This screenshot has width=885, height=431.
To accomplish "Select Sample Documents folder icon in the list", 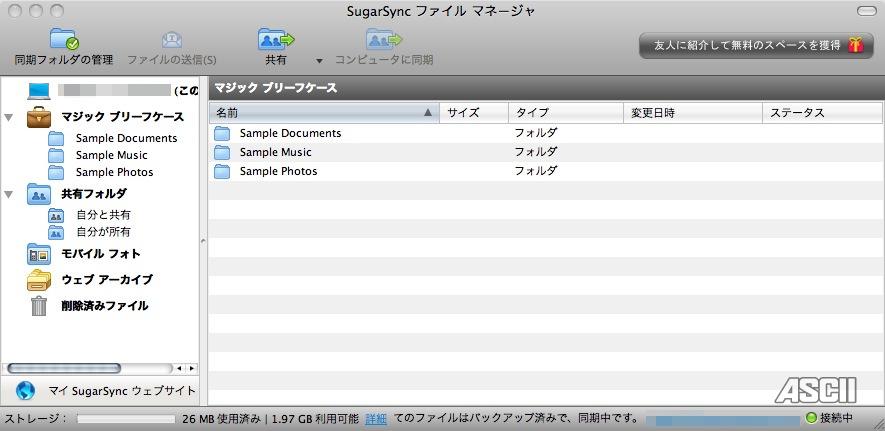I will tap(222, 134).
